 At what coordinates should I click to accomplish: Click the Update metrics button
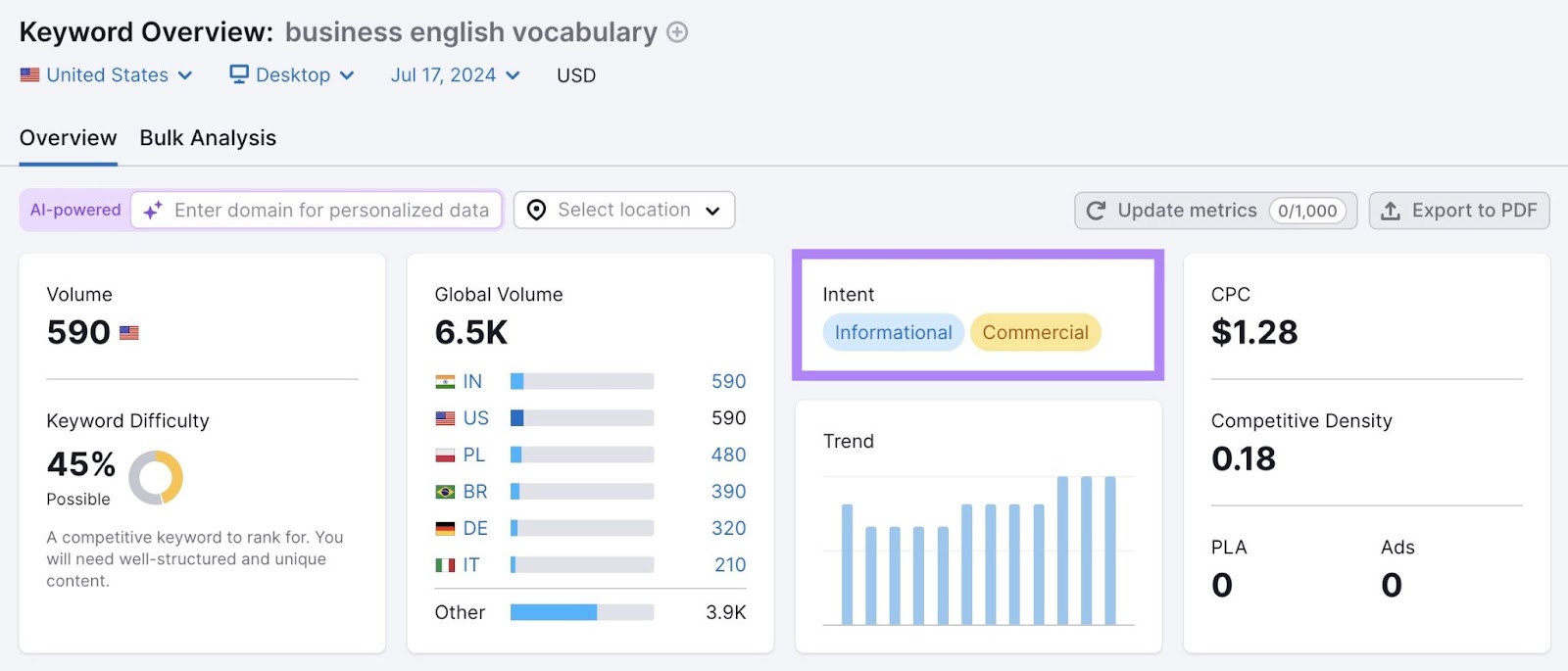[x=1215, y=211]
